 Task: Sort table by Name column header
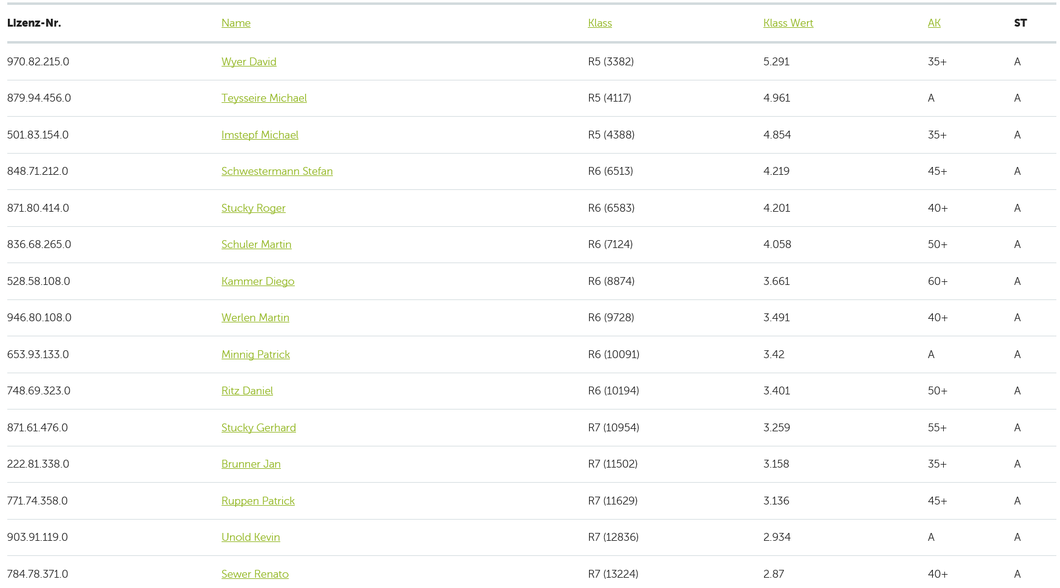pos(236,23)
